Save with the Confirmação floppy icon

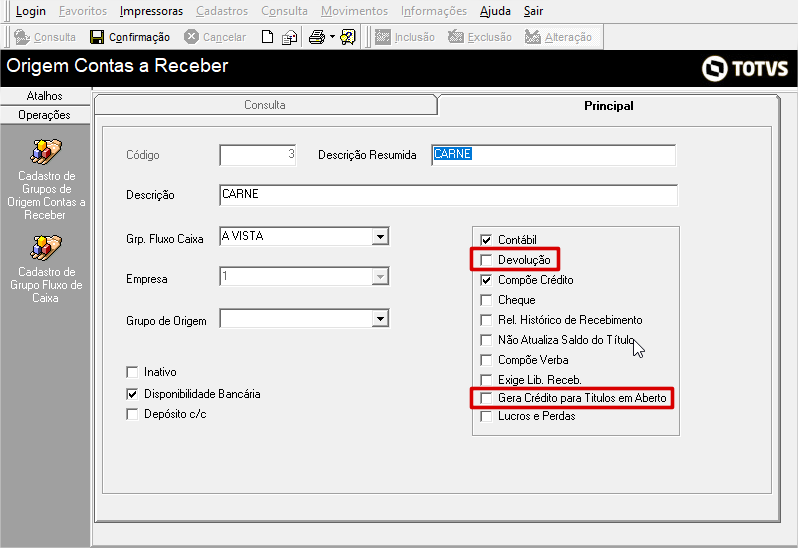(x=97, y=37)
